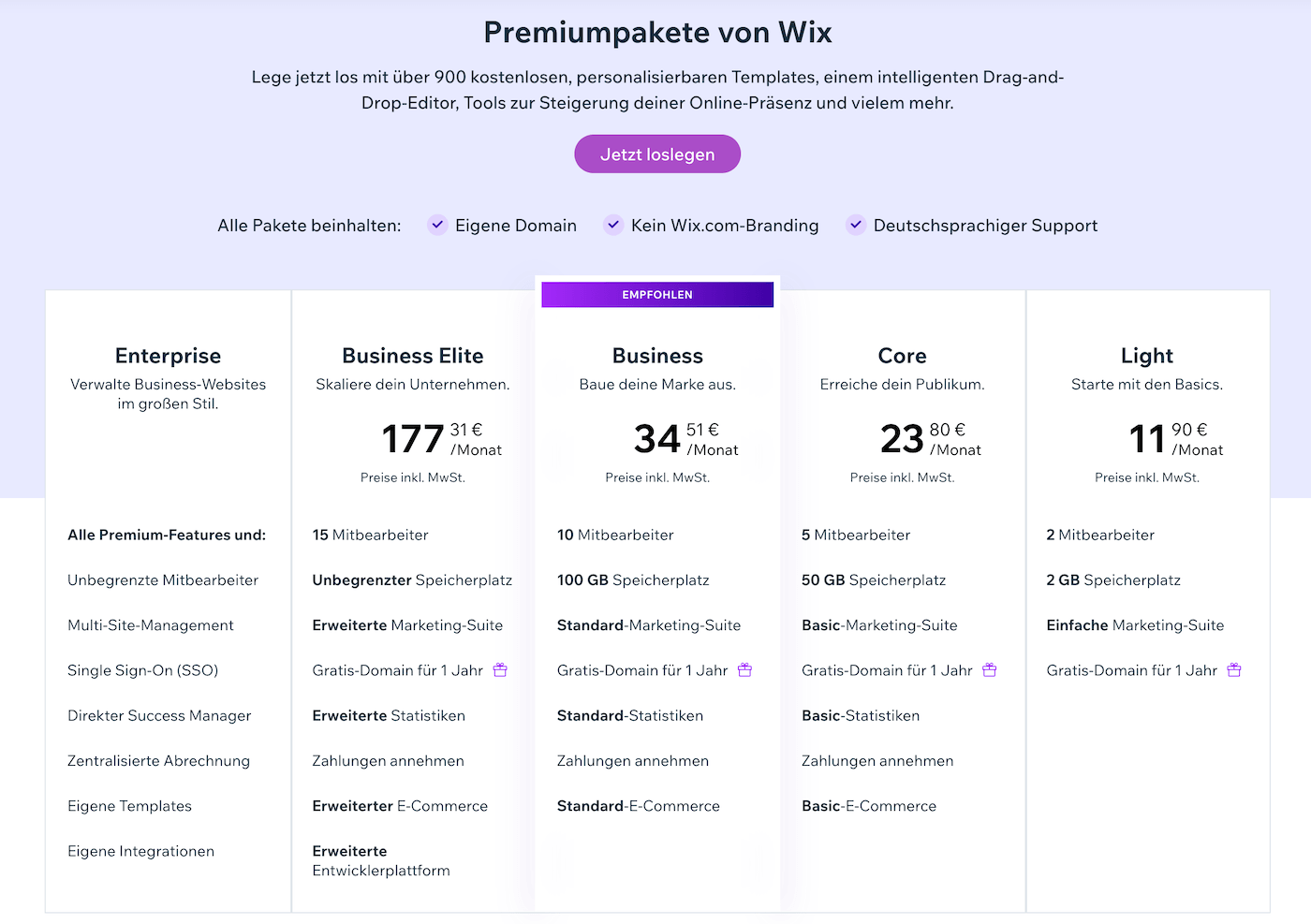This screenshot has height=924, width=1311.
Task: Click checkmark beside Deutschsprachiger Support
Action: (856, 225)
